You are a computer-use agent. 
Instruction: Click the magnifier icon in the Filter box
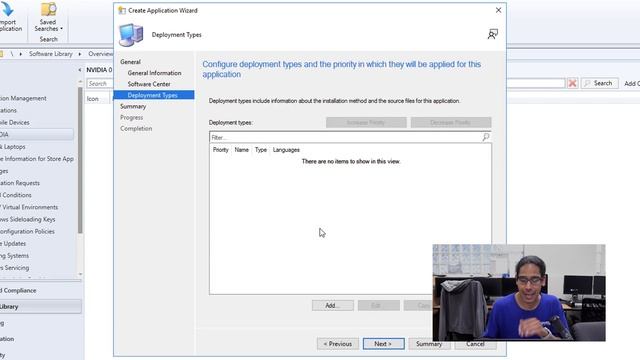(x=486, y=137)
